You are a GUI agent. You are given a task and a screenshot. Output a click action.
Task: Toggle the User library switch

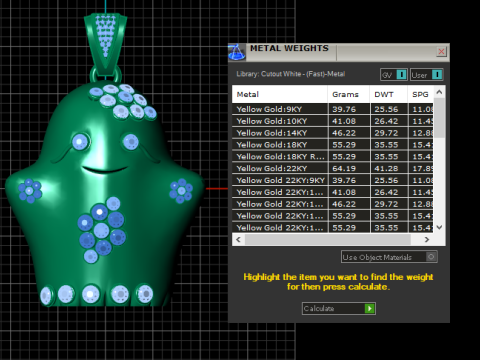tap(426, 75)
